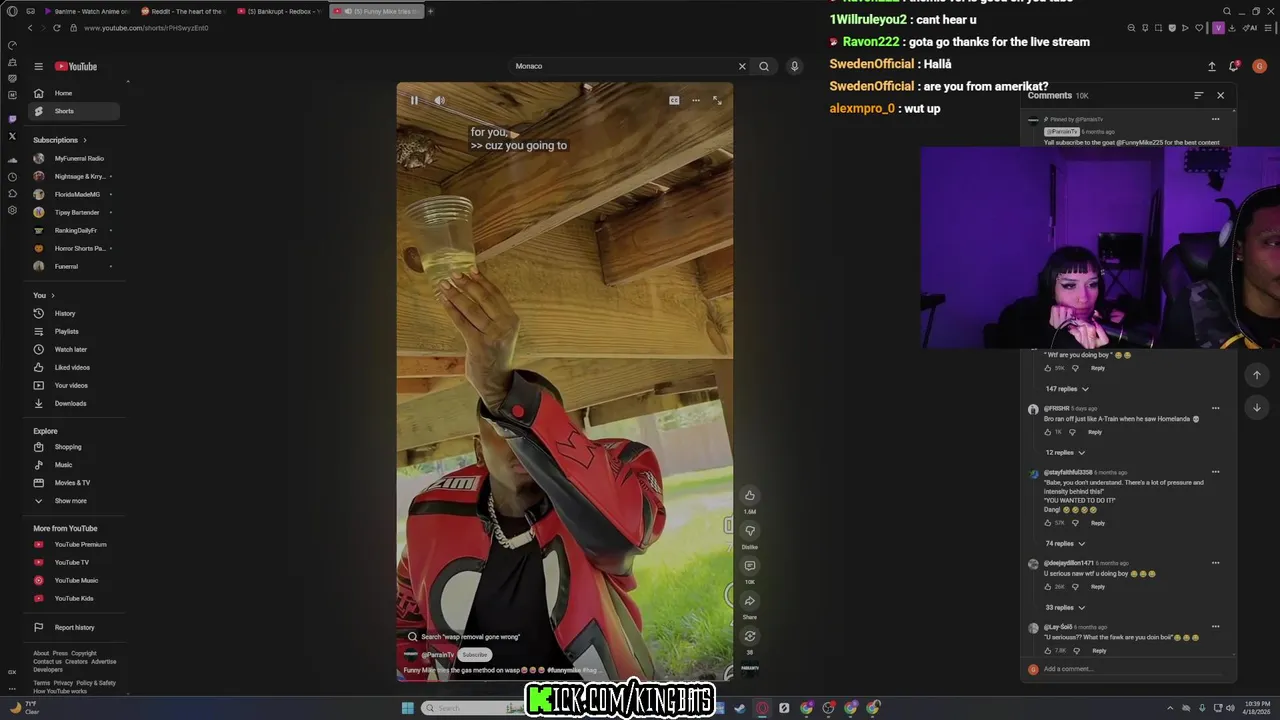The width and height of the screenshot is (1280, 720).
Task: Expand the 12 replies thread
Action: 1065,453
